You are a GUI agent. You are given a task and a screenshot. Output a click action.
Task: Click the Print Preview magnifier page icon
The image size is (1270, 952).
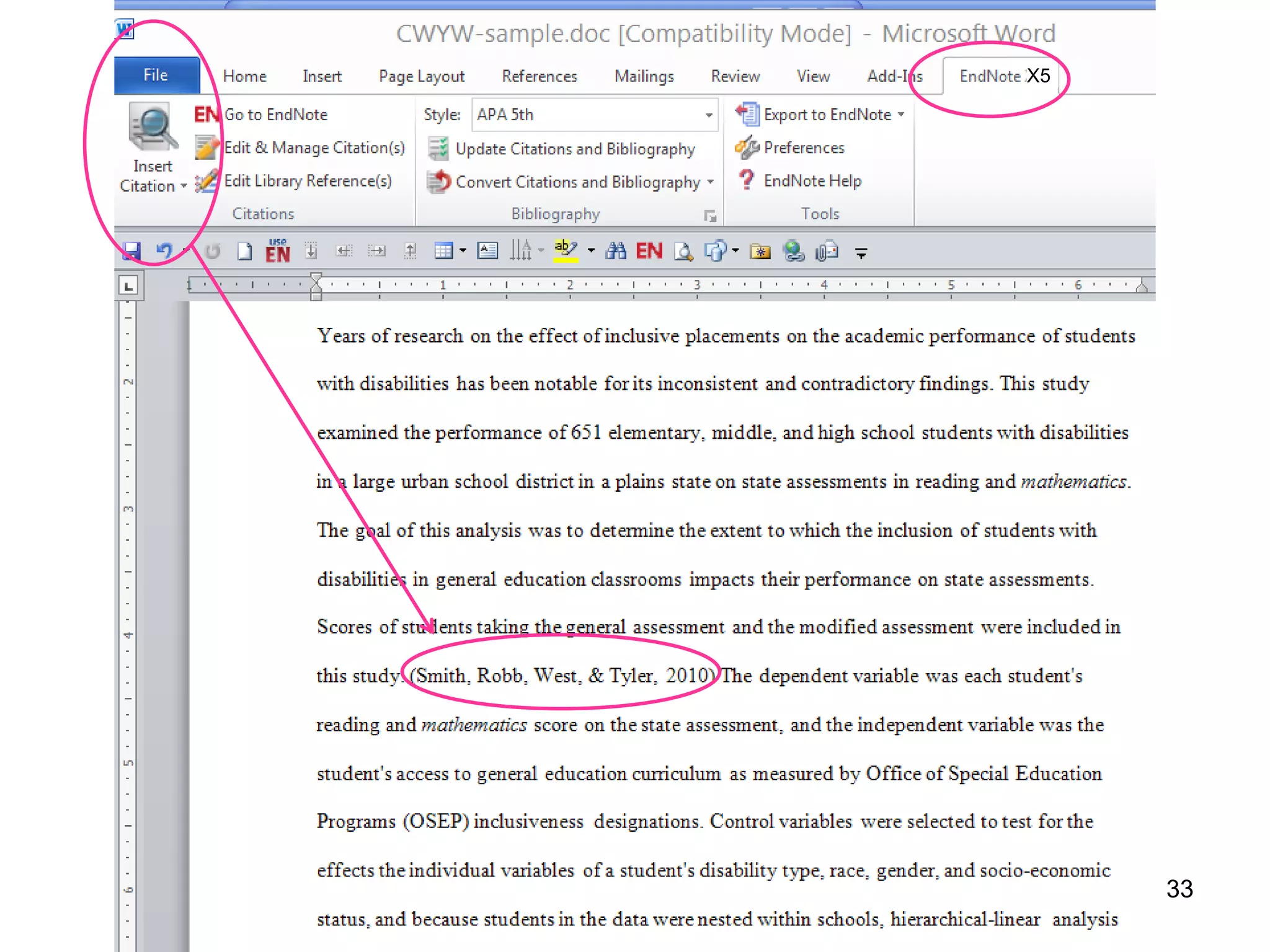coord(683,251)
